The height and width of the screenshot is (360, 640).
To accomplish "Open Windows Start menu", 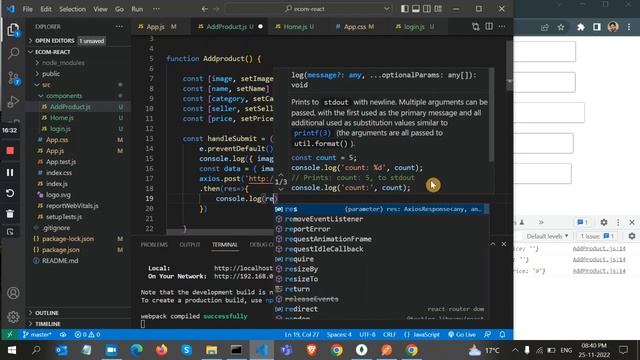I will tap(11, 350).
